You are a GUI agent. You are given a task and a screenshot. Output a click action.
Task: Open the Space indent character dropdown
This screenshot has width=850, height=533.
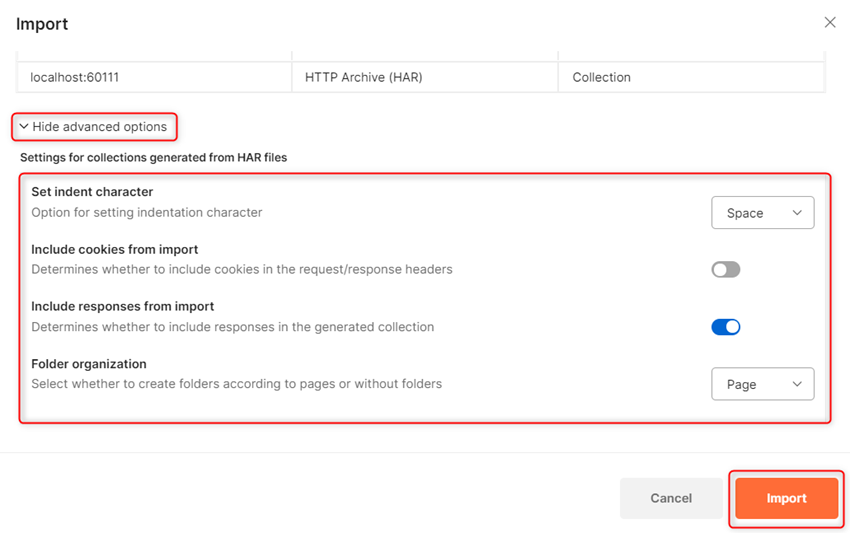pyautogui.click(x=761, y=213)
